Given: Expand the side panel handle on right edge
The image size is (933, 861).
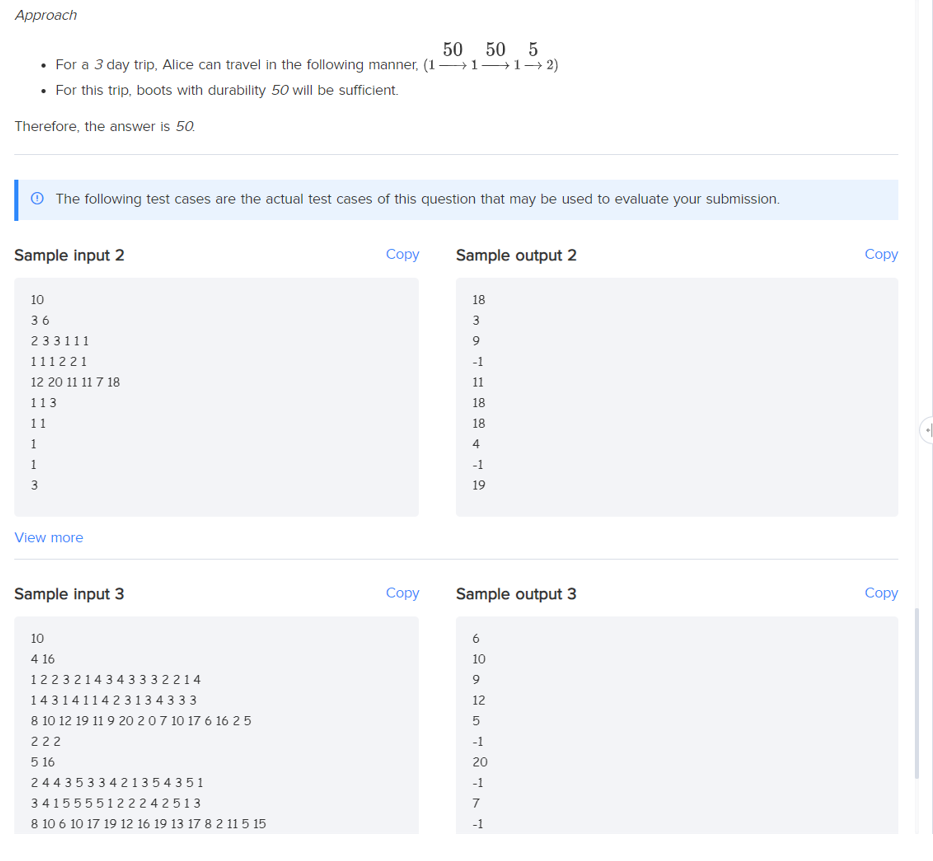Looking at the screenshot, I should click(x=927, y=430).
